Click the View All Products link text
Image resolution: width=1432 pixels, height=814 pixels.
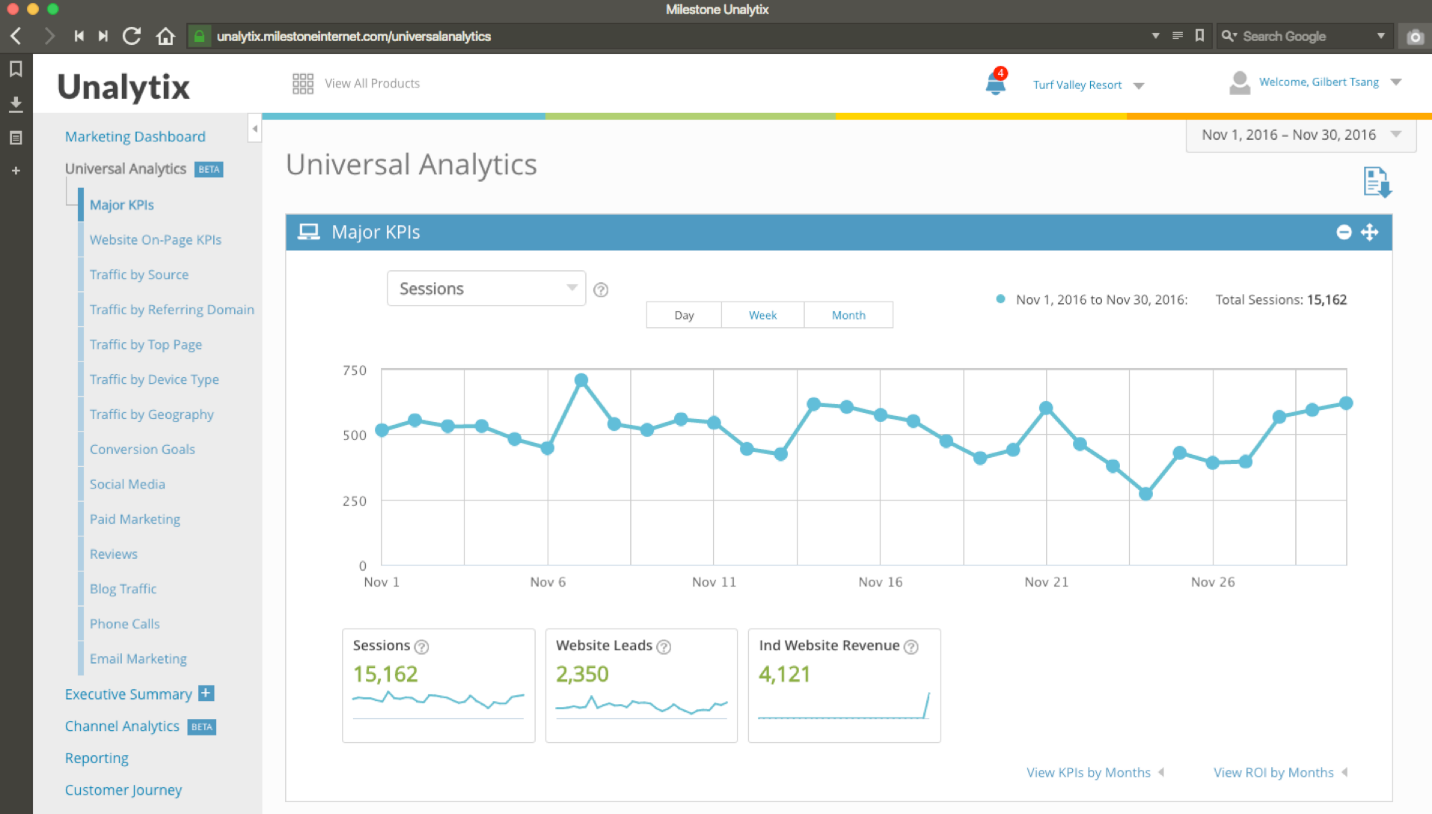tap(372, 84)
